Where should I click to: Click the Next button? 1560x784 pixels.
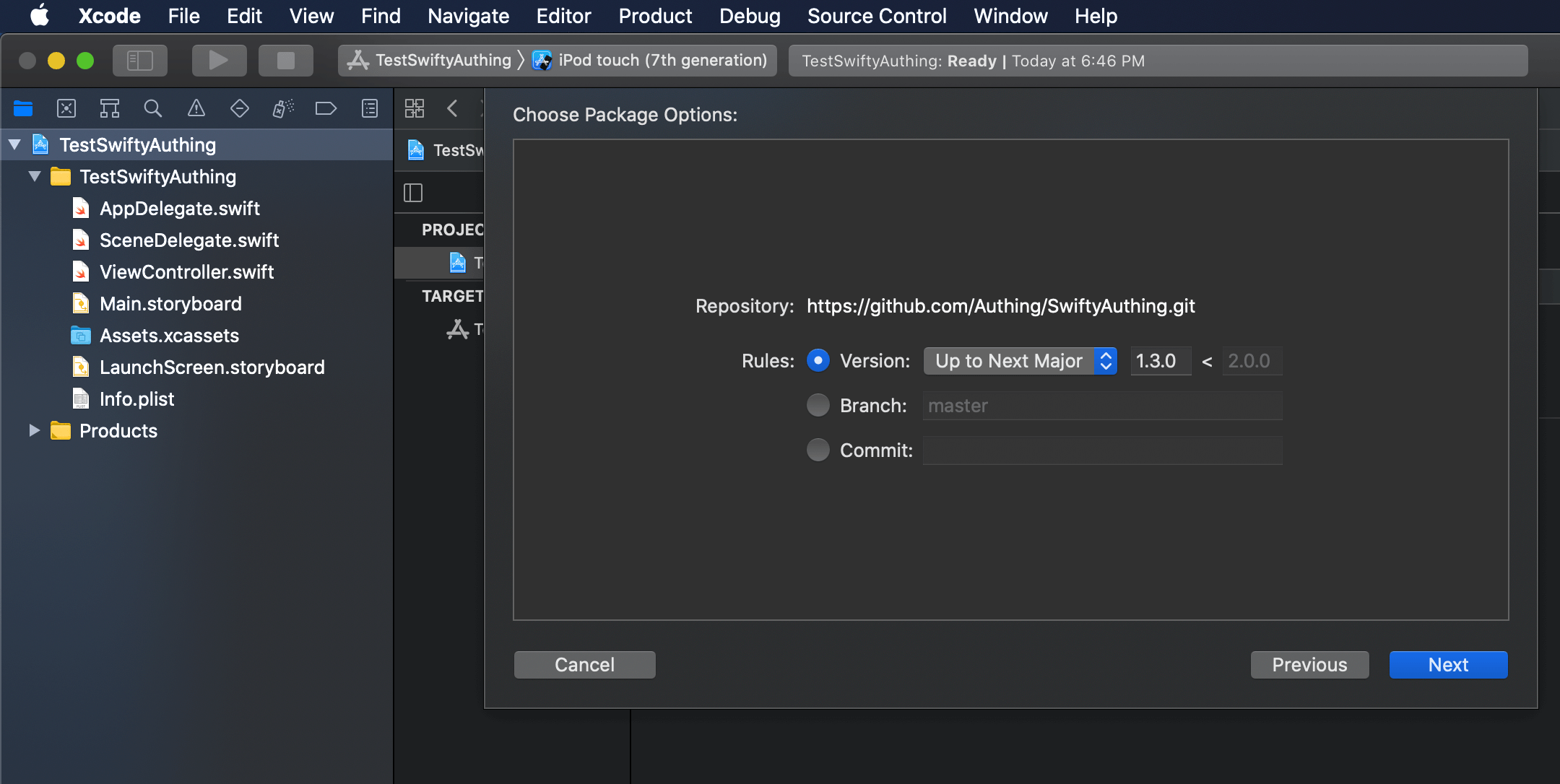tap(1447, 665)
